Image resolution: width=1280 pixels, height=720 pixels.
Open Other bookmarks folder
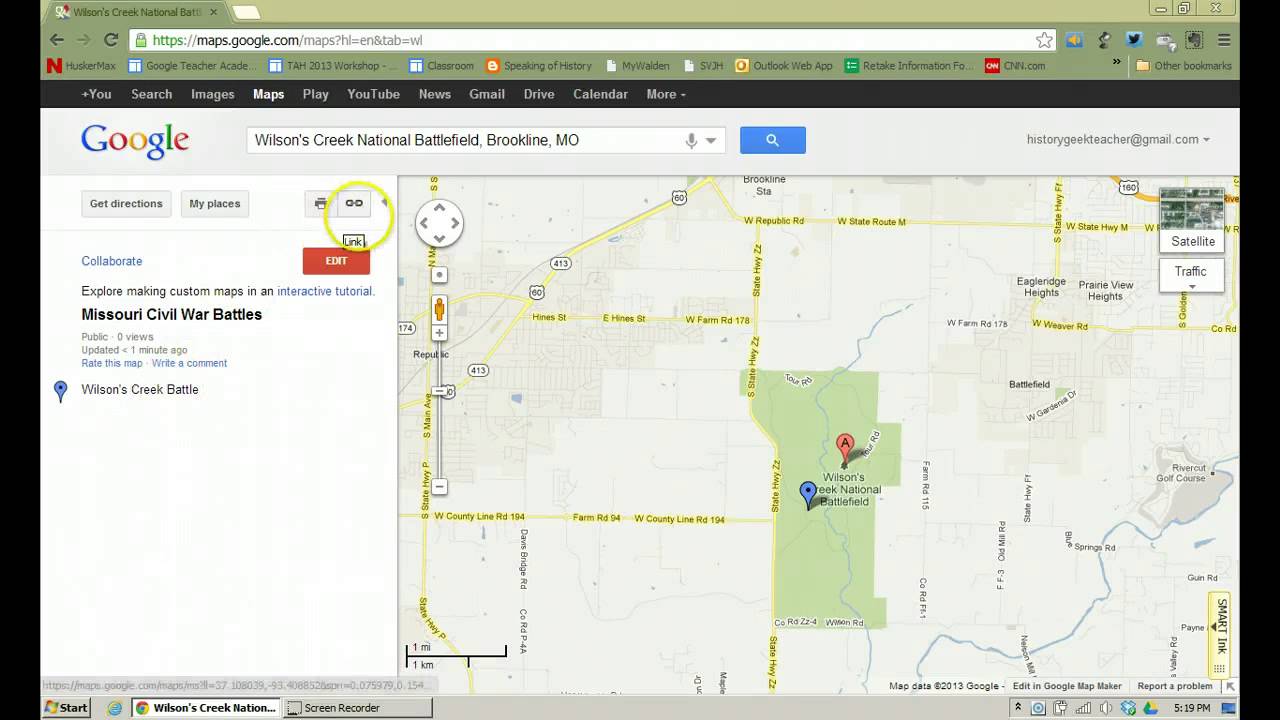point(1184,66)
